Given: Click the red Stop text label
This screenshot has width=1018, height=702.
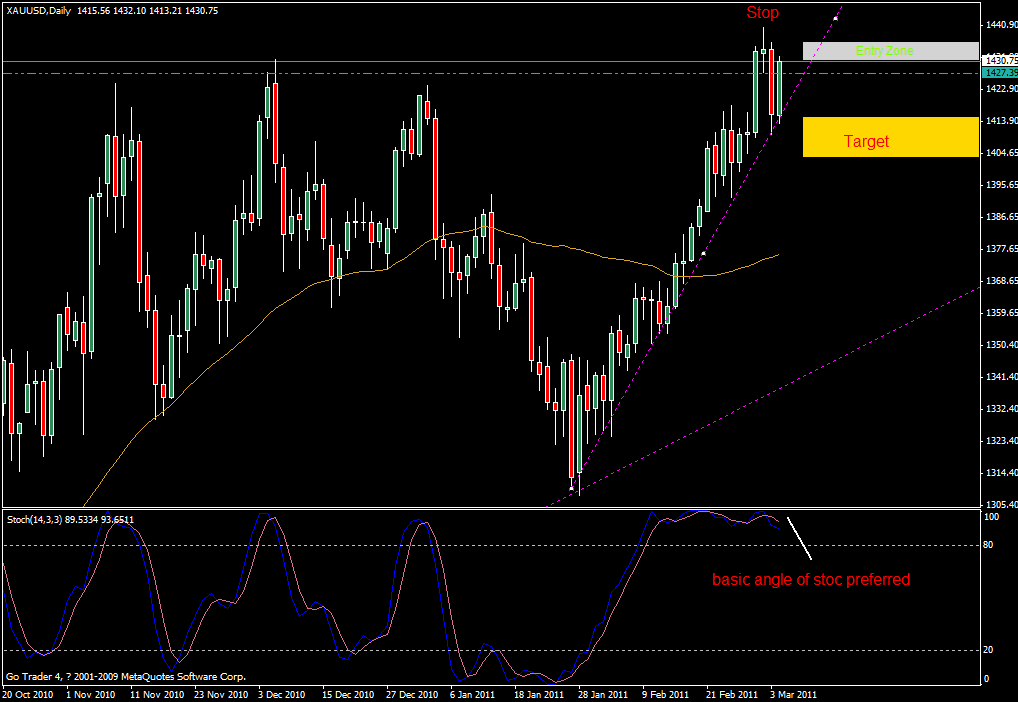Looking at the screenshot, I should click(762, 13).
